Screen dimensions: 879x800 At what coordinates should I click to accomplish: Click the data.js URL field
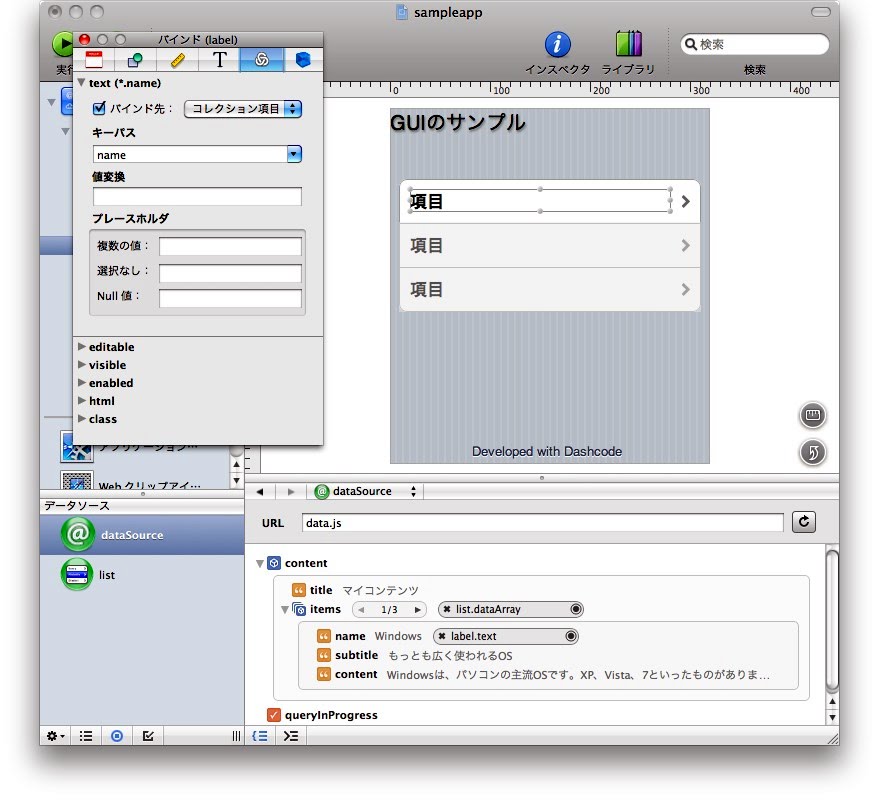click(x=542, y=522)
